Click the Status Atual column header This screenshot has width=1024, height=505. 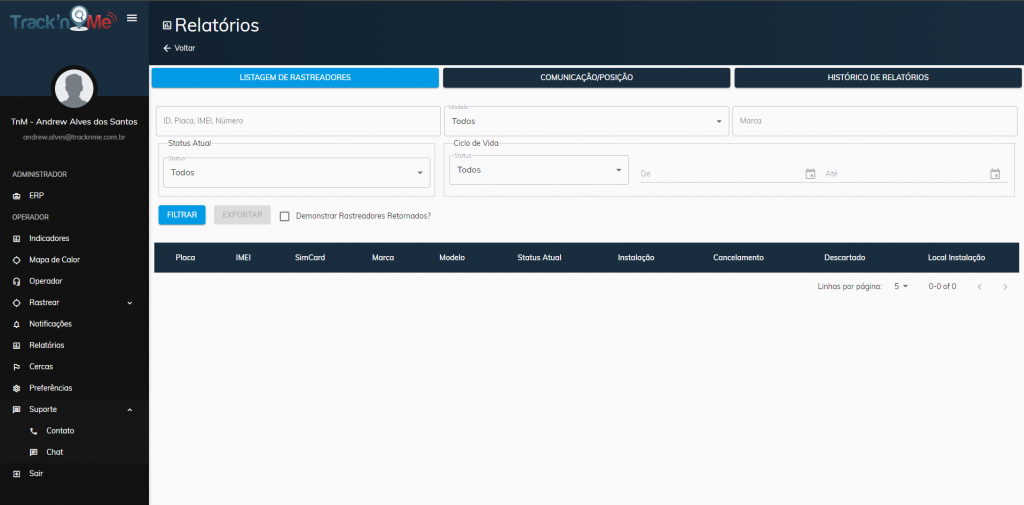coord(539,258)
